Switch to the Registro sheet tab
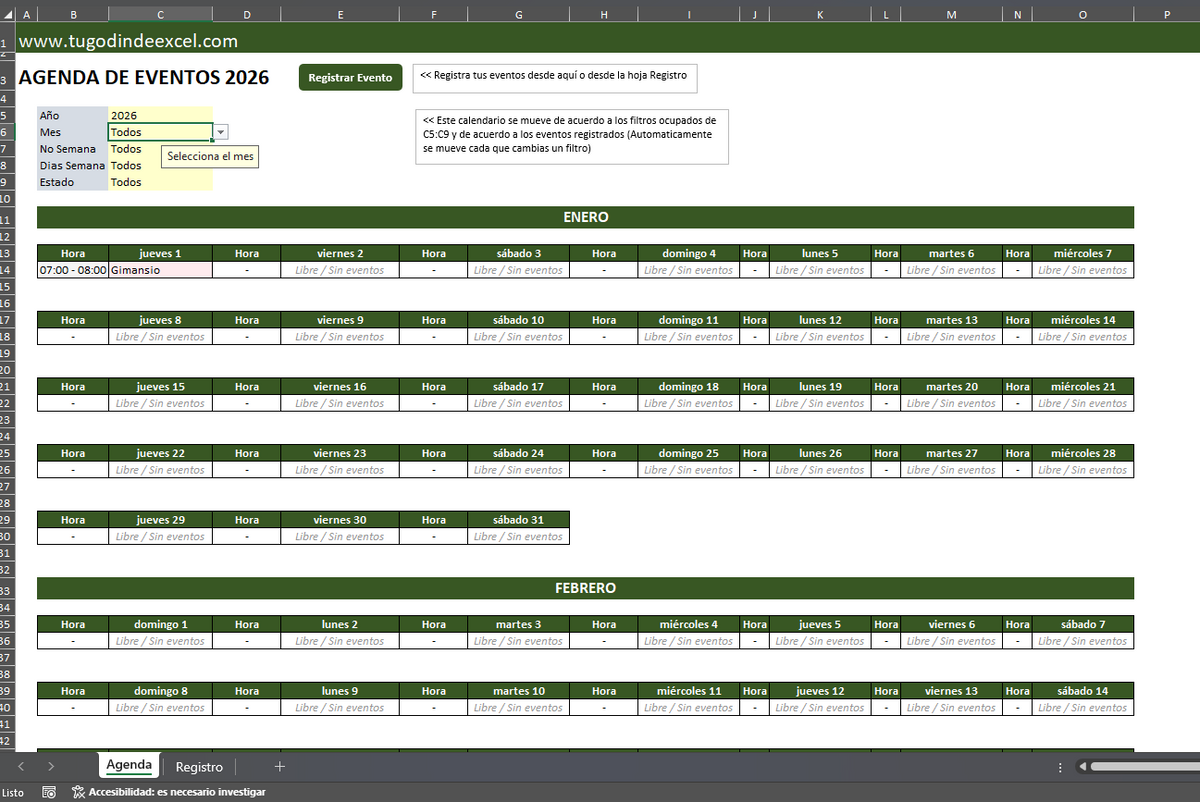Screen dimensions: 1200x802 point(199,766)
